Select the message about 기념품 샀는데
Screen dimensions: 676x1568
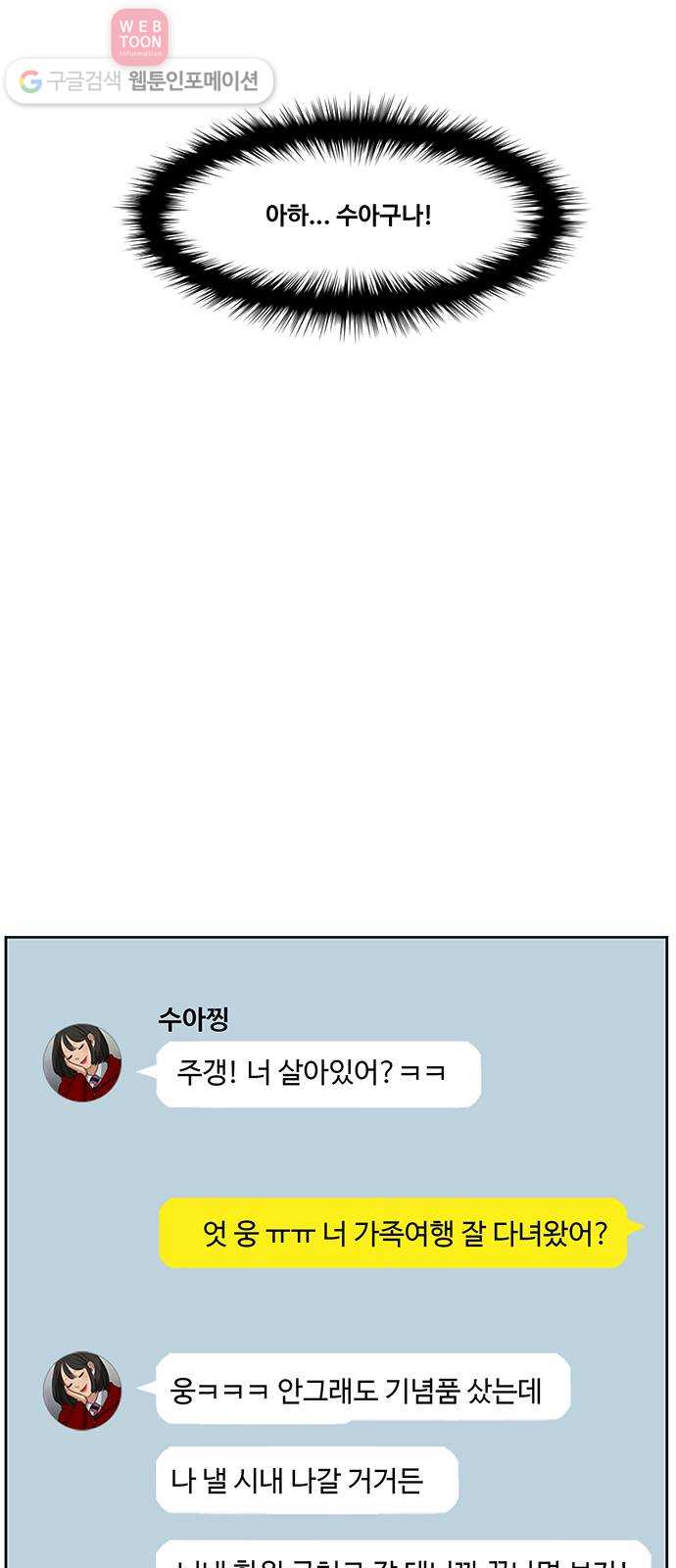coord(362,1389)
